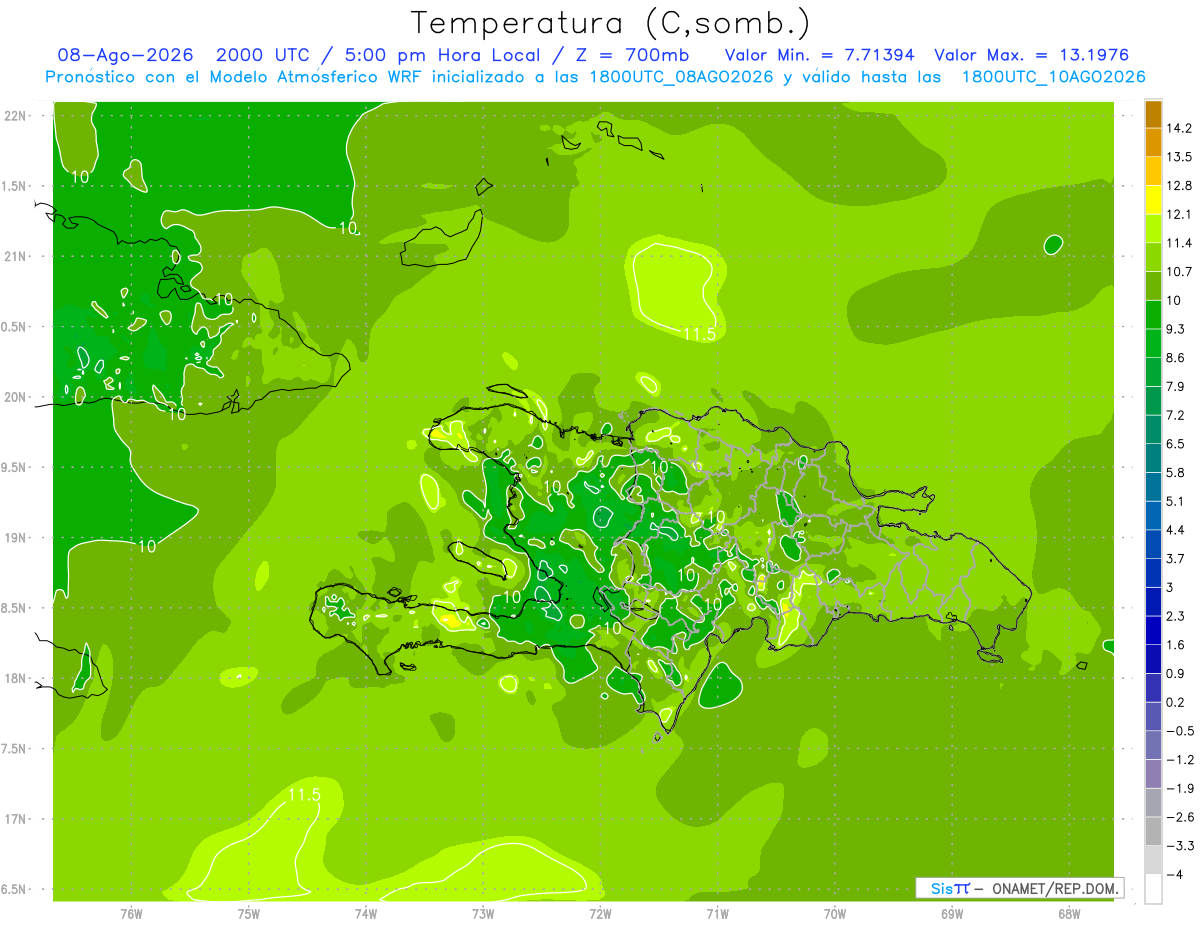
Task: Click the "21N" latitude label
Action: pos(15,256)
